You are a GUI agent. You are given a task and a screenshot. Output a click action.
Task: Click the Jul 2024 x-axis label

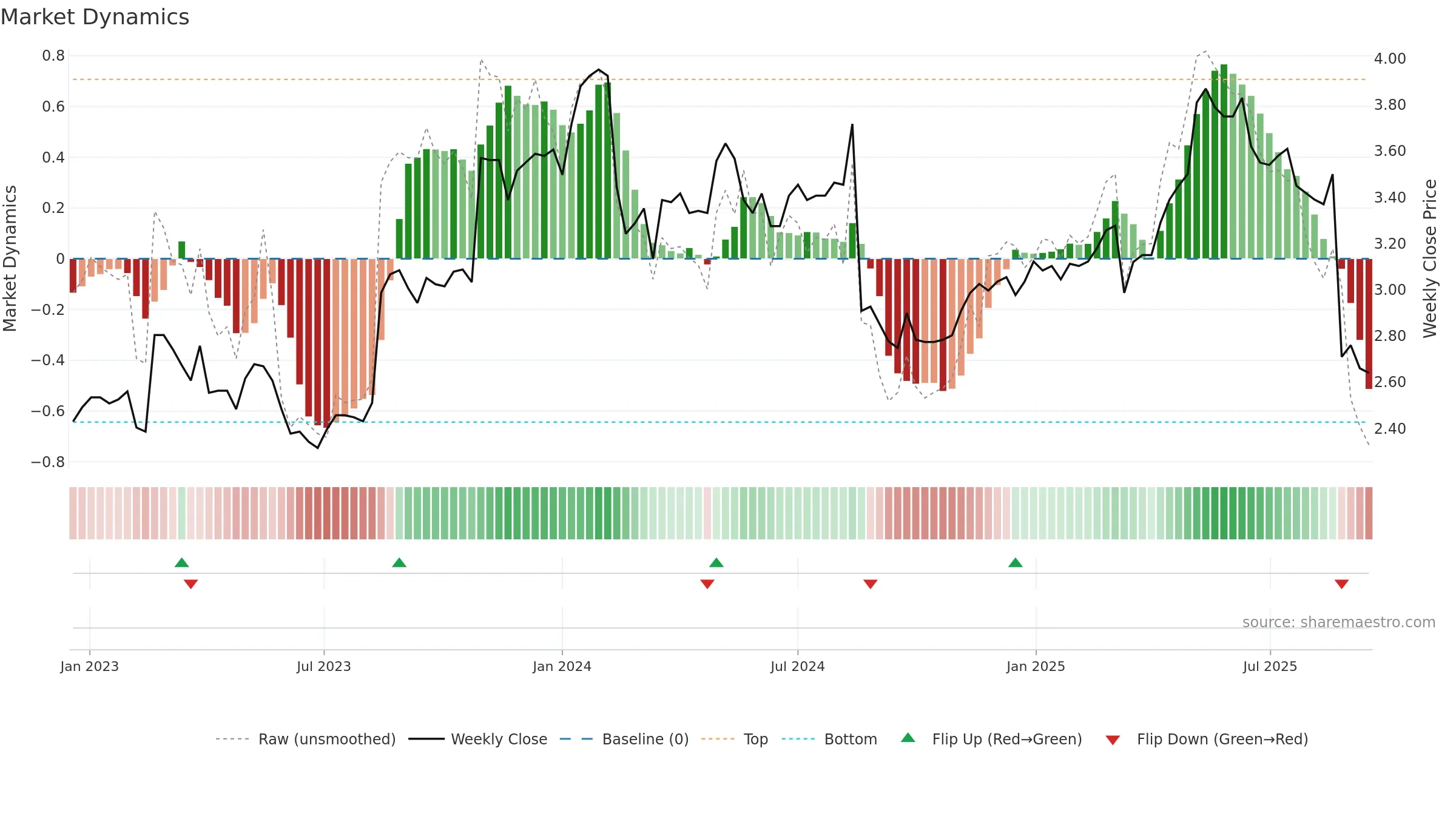(x=798, y=666)
